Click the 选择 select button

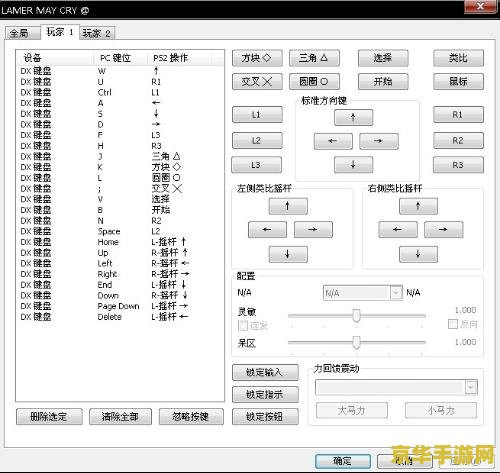tap(383, 58)
